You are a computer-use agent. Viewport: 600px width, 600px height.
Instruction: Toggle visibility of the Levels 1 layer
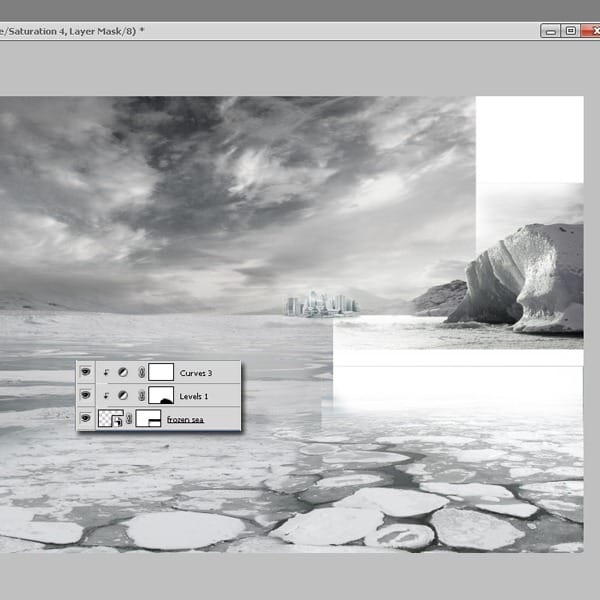coord(87,396)
